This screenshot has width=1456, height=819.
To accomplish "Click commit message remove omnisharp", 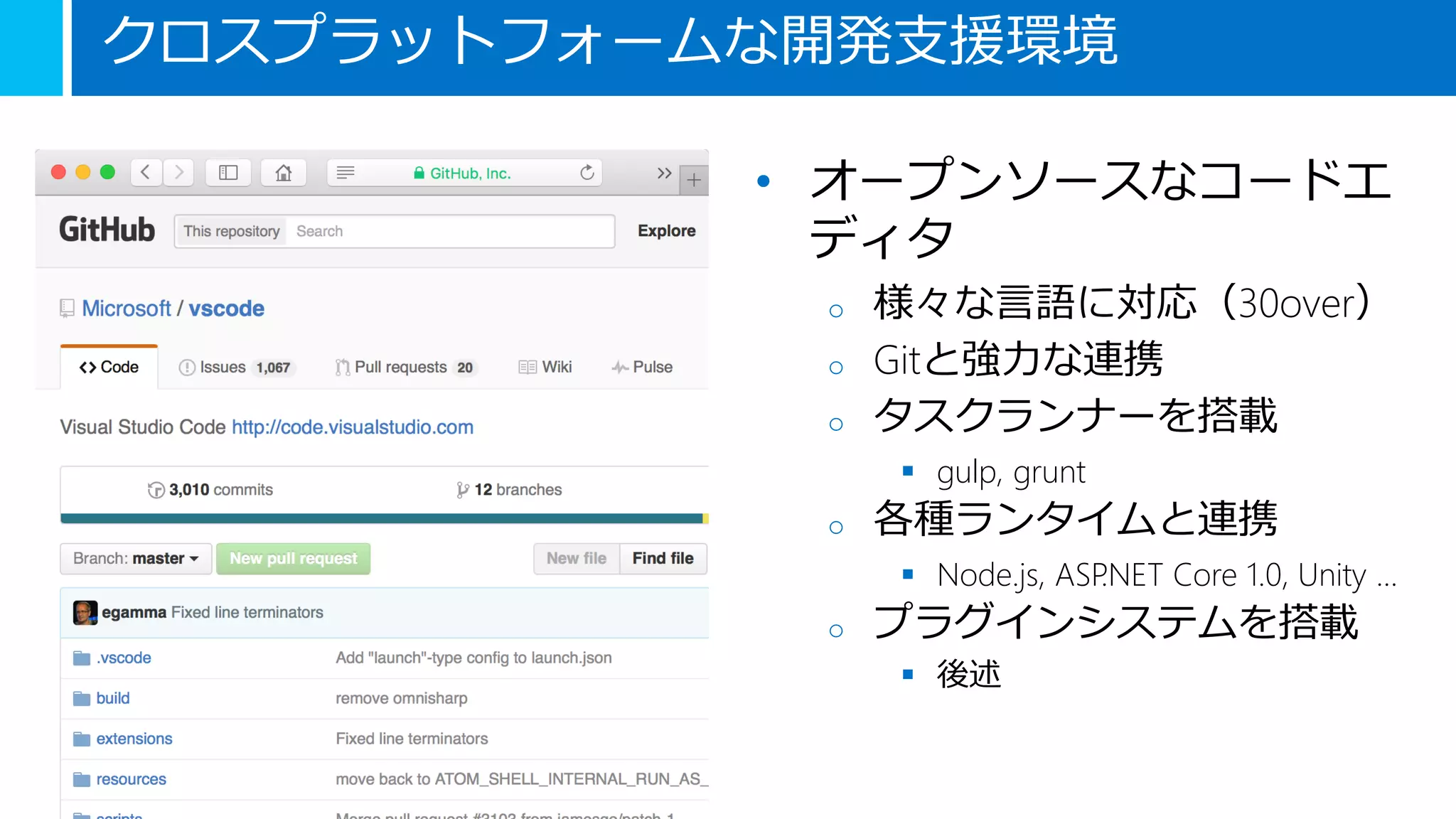I will point(402,698).
